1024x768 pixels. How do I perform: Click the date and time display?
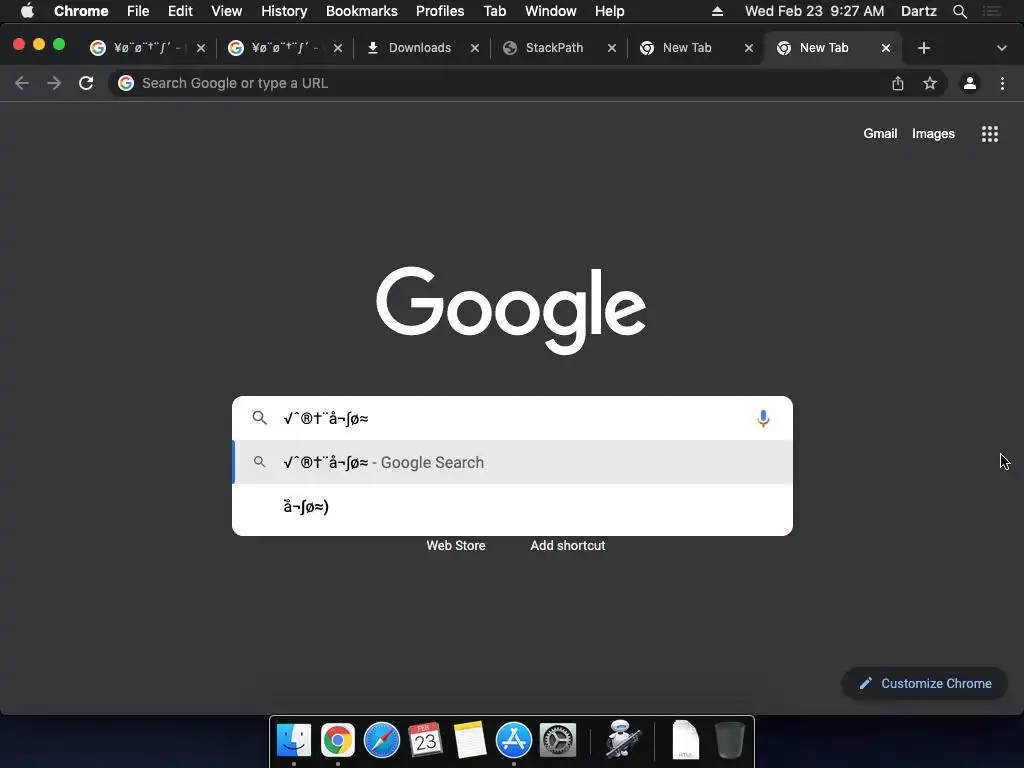814,11
